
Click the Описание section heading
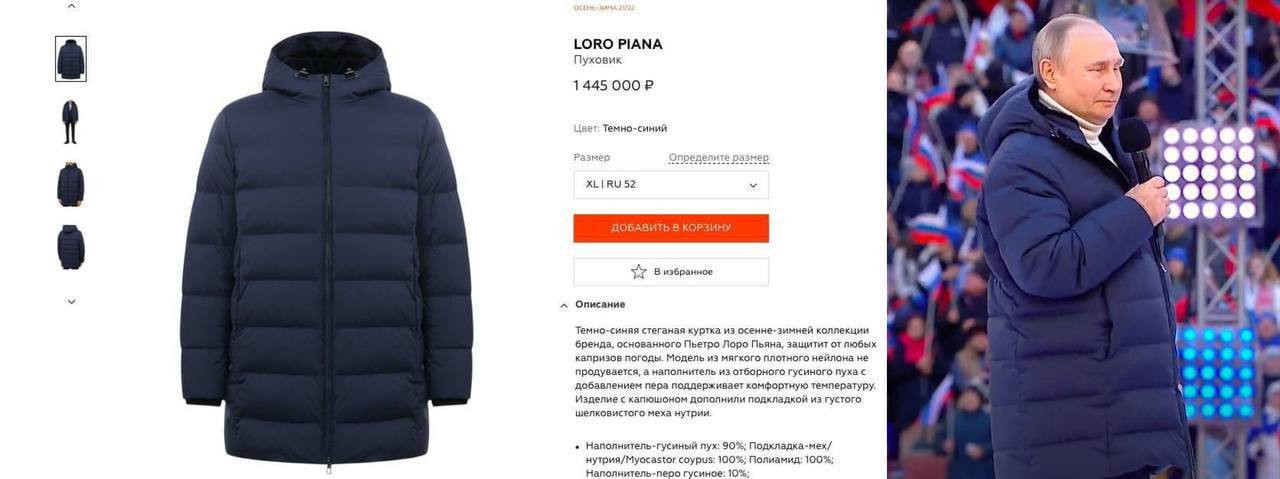pos(600,305)
